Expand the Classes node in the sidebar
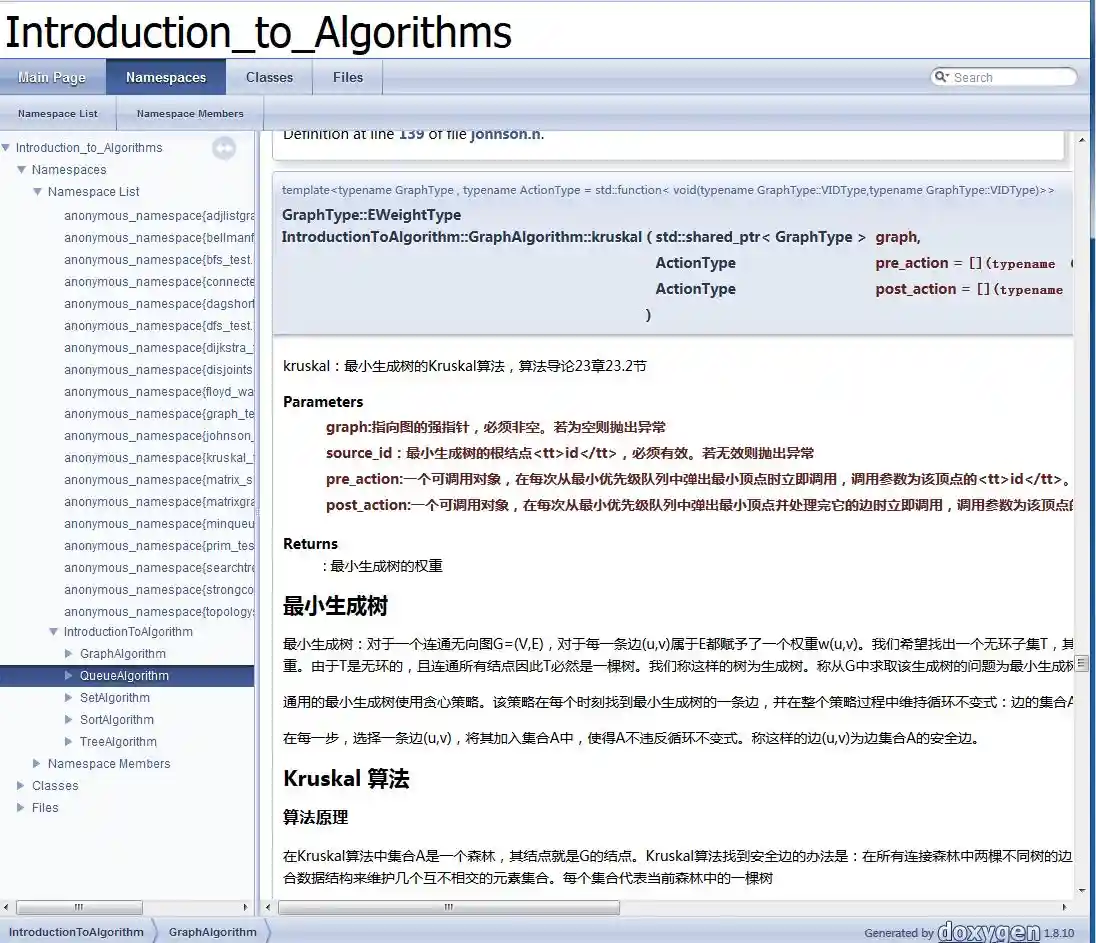 [x=20, y=785]
